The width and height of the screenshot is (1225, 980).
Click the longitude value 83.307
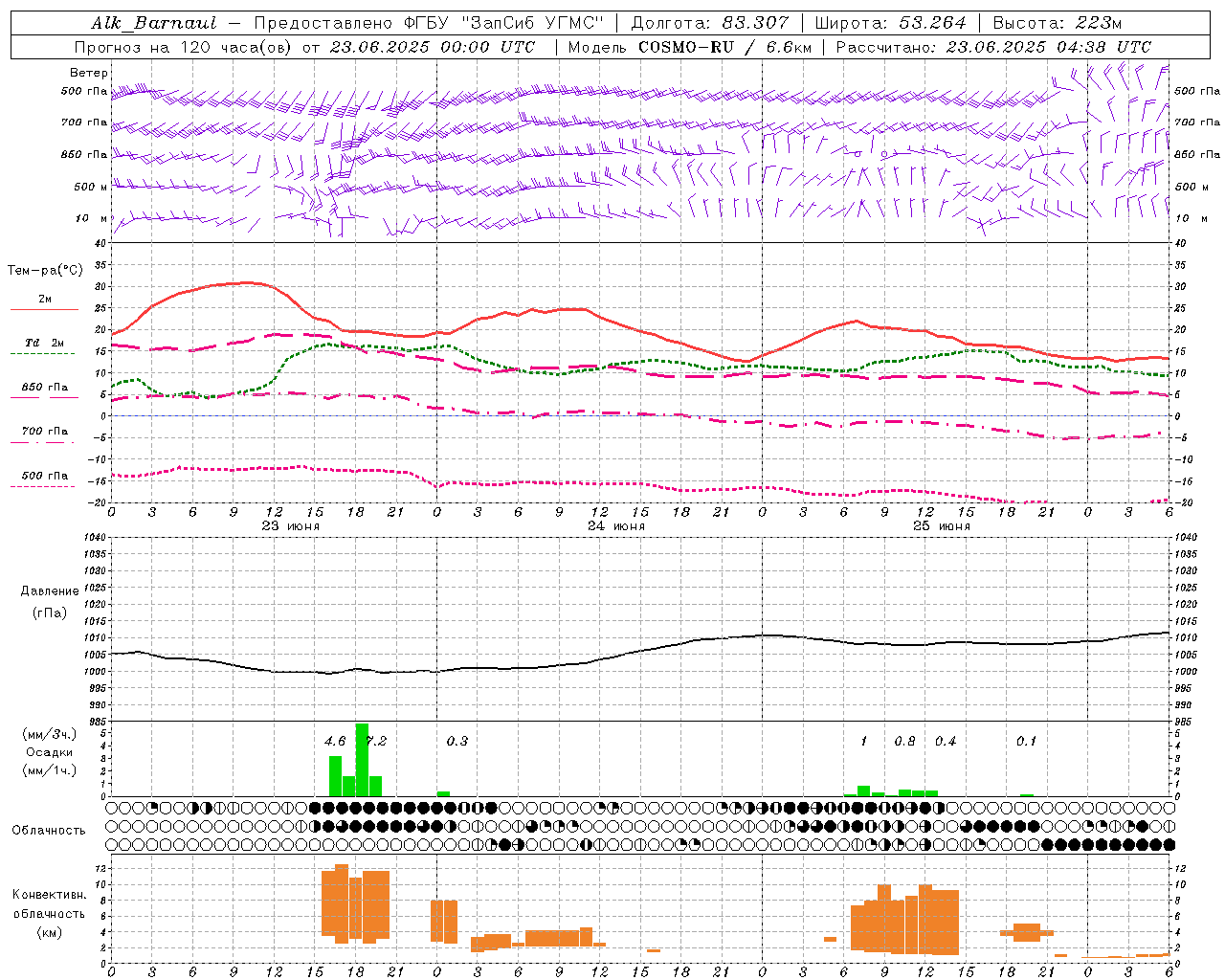click(x=756, y=23)
